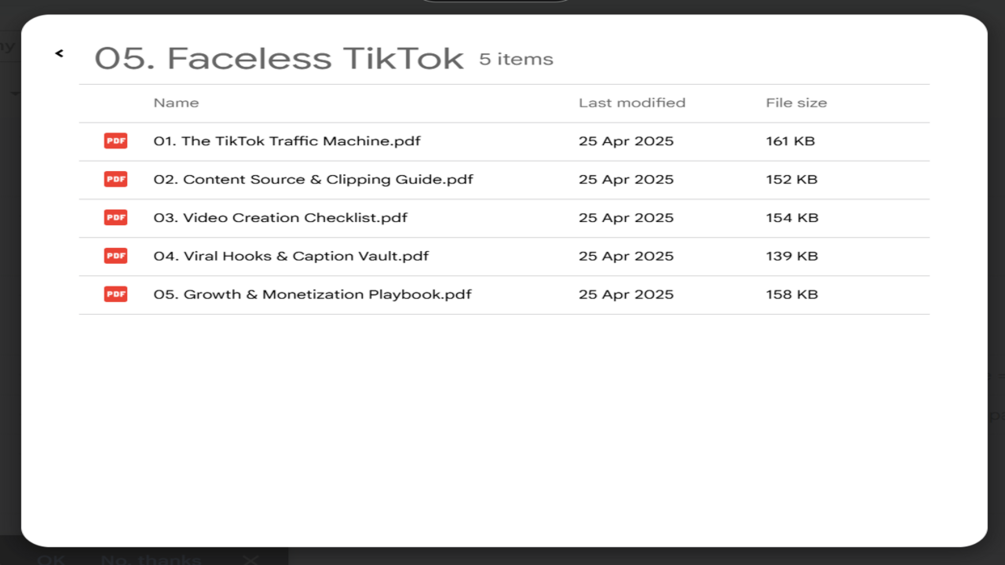Click PDF icon for Video Creation Checklist
1005x565 pixels.
coord(116,218)
